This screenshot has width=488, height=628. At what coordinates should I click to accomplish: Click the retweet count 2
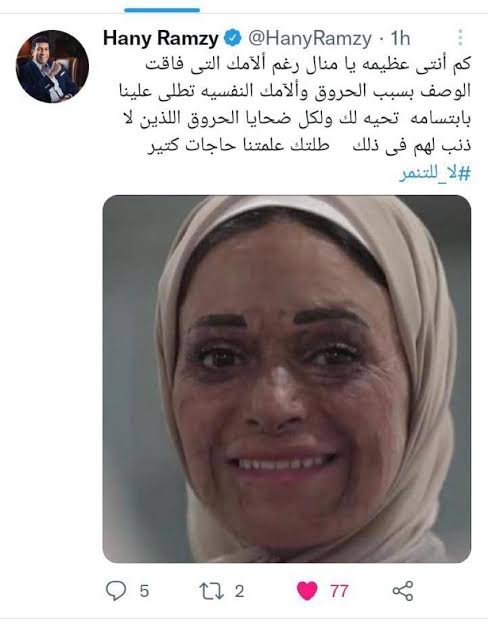[x=239, y=591]
